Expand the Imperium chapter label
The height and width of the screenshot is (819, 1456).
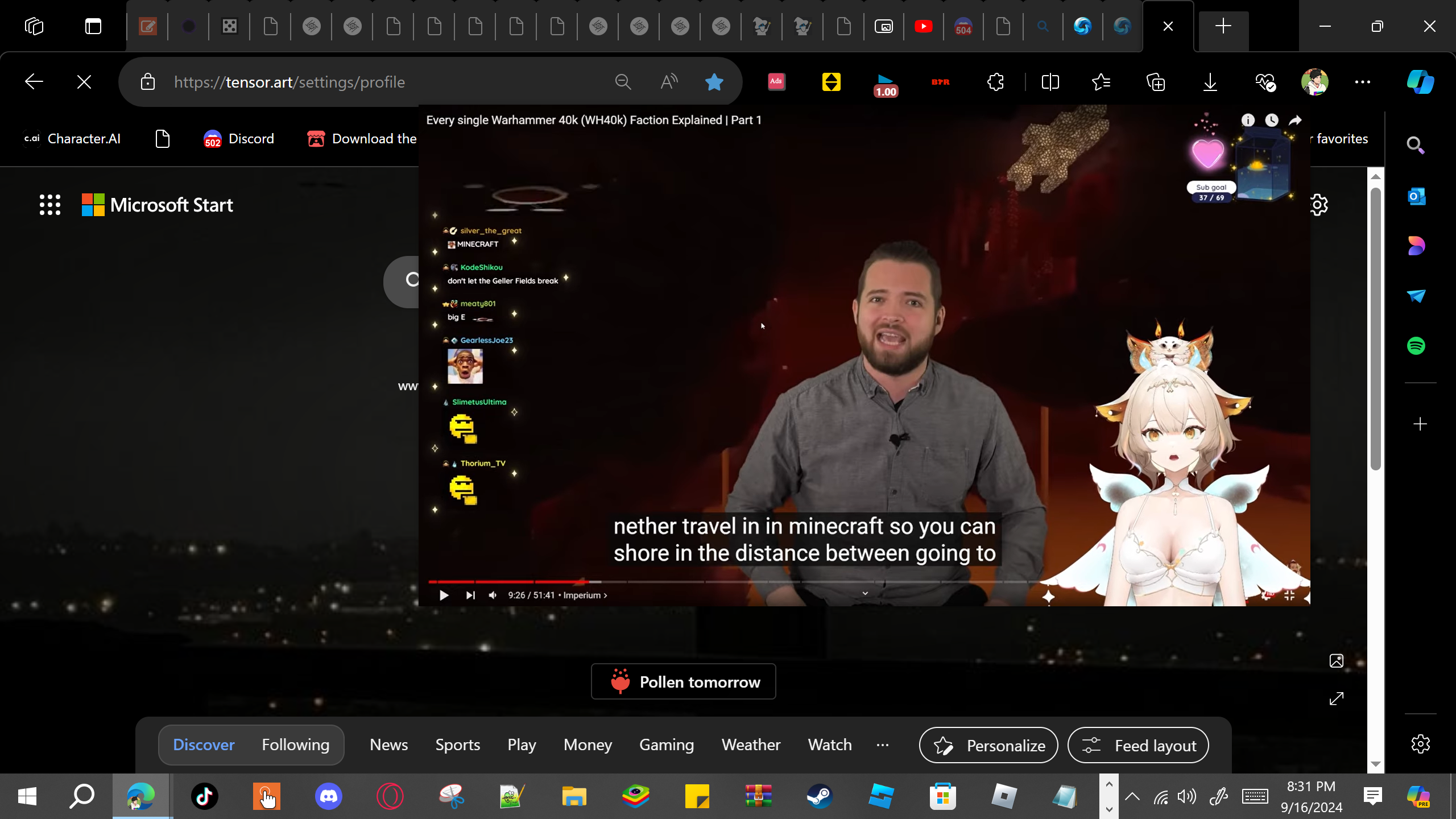[x=585, y=595]
